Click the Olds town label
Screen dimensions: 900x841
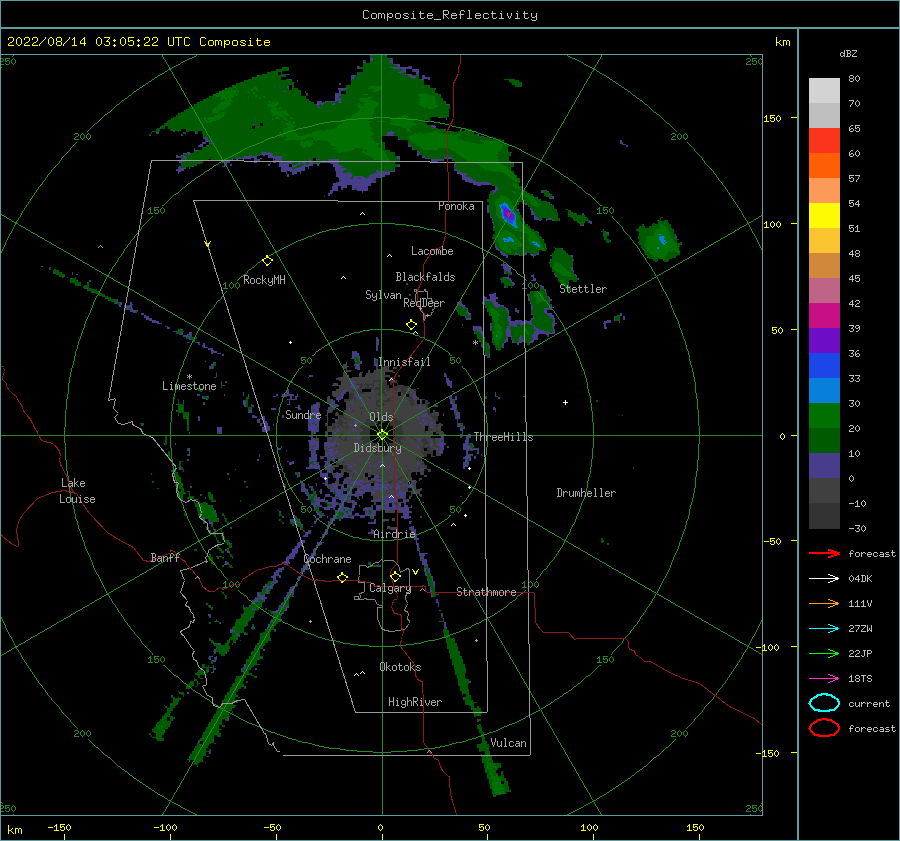381,417
